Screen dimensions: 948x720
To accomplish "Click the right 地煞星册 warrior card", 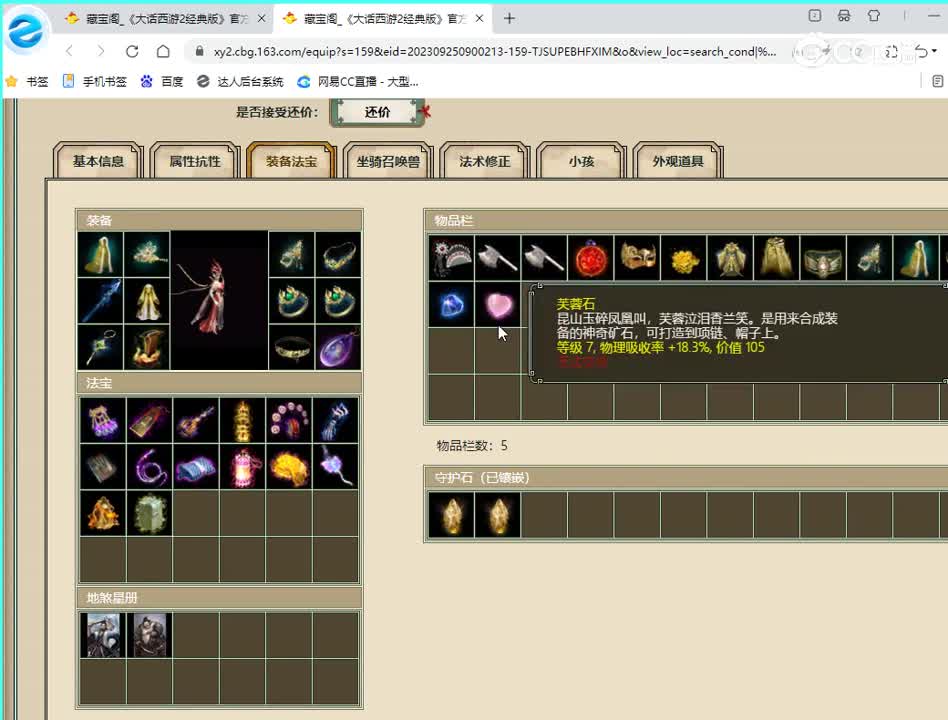I will click(149, 635).
